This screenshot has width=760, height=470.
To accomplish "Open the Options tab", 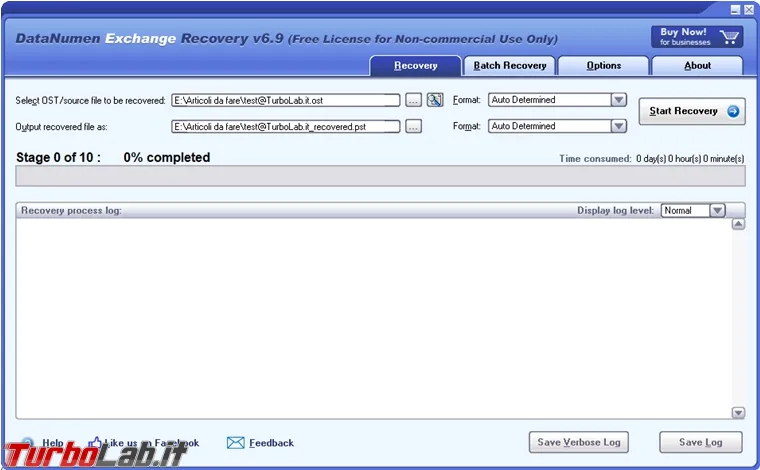I will pos(603,66).
